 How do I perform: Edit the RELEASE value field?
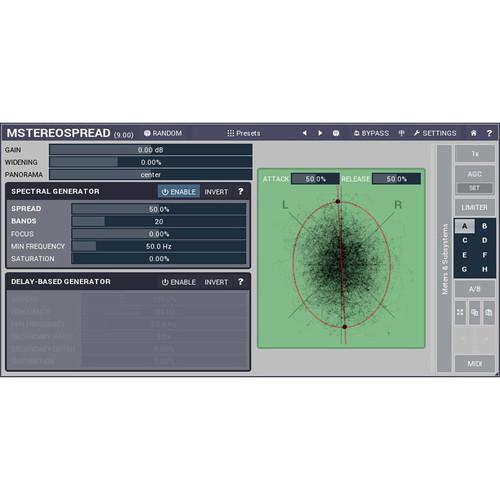coord(396,179)
